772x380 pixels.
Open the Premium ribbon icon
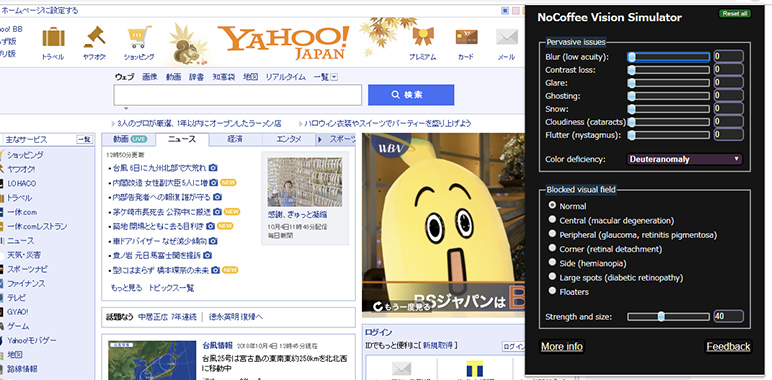422,37
